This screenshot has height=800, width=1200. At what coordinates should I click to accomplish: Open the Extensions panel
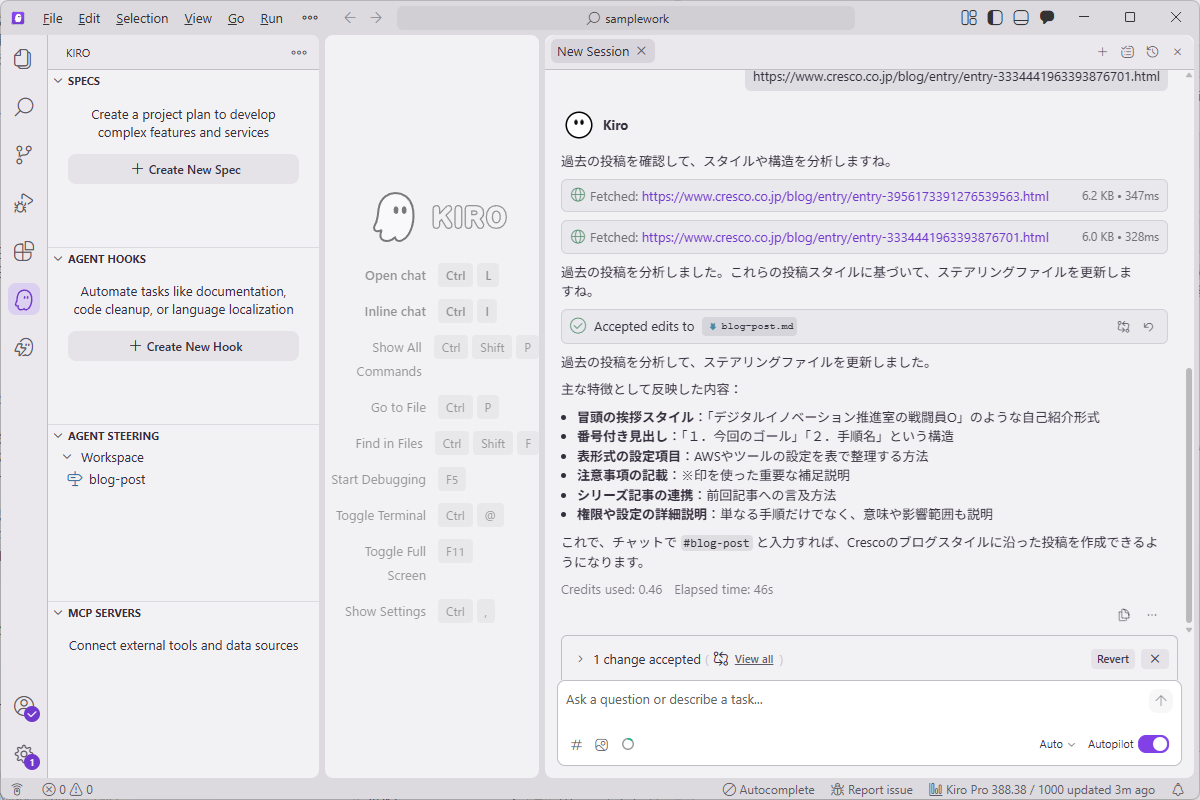tap(23, 250)
